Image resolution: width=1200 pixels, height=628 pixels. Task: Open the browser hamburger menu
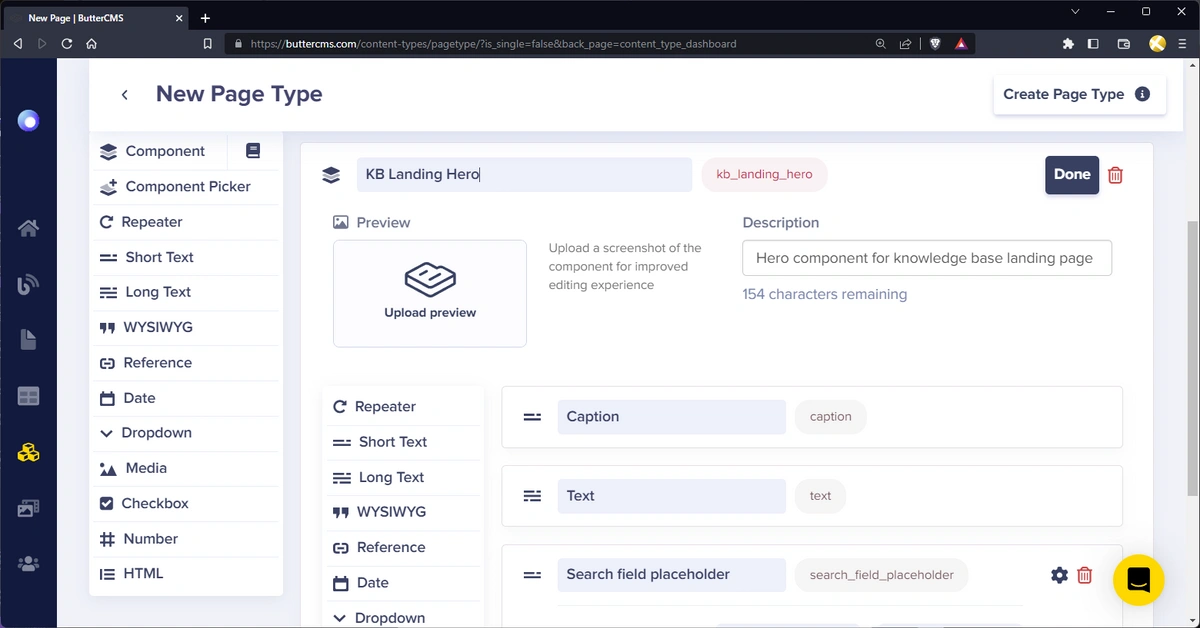tap(1183, 44)
